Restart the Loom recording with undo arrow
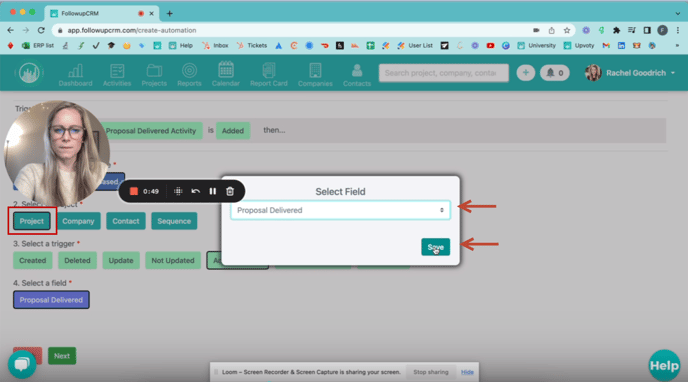The image size is (688, 382). 196,191
